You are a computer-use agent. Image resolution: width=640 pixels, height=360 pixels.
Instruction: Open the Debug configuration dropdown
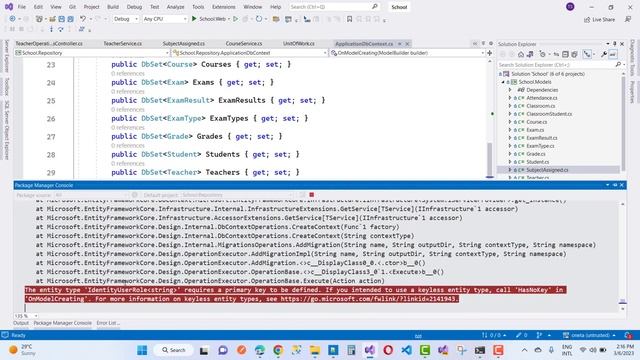click(125, 19)
